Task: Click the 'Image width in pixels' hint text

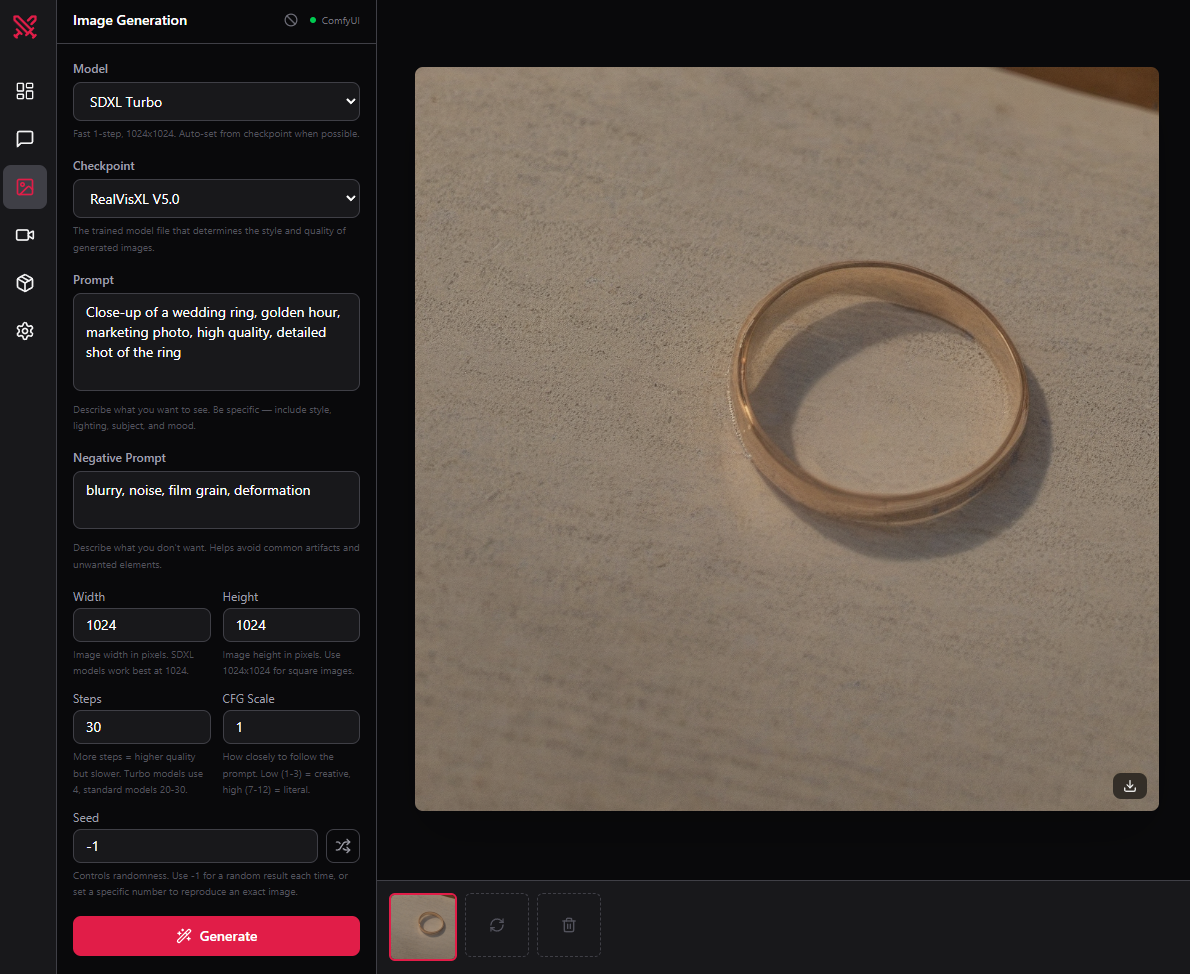Action: [134, 663]
